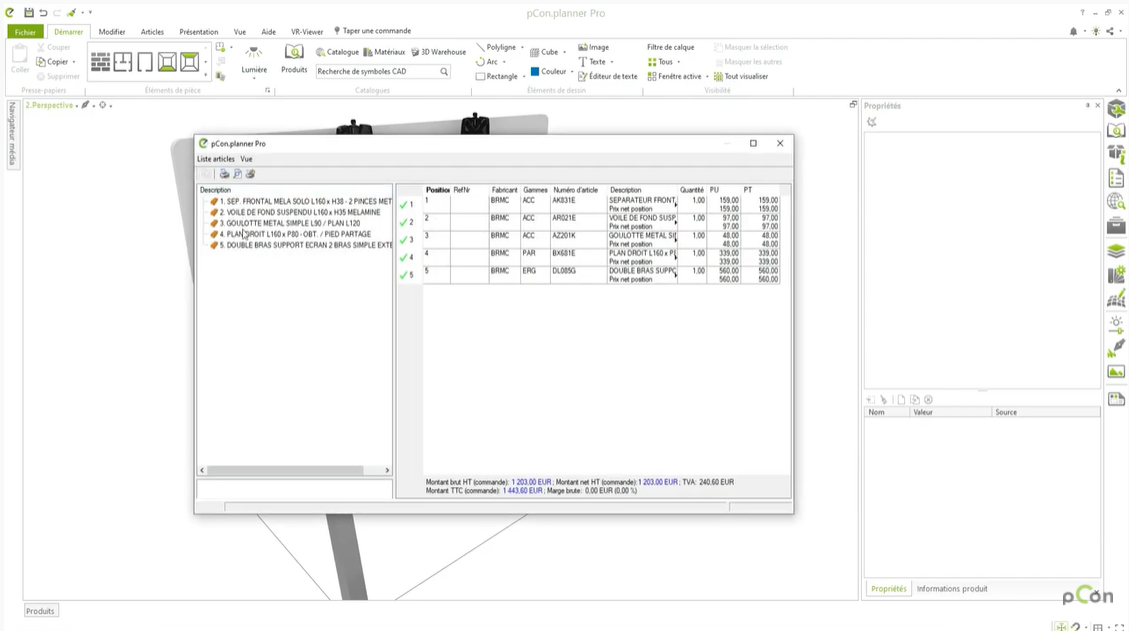Screen dimensions: 1129x631
Task: Click the brick wall element icon
Action: pos(101,62)
